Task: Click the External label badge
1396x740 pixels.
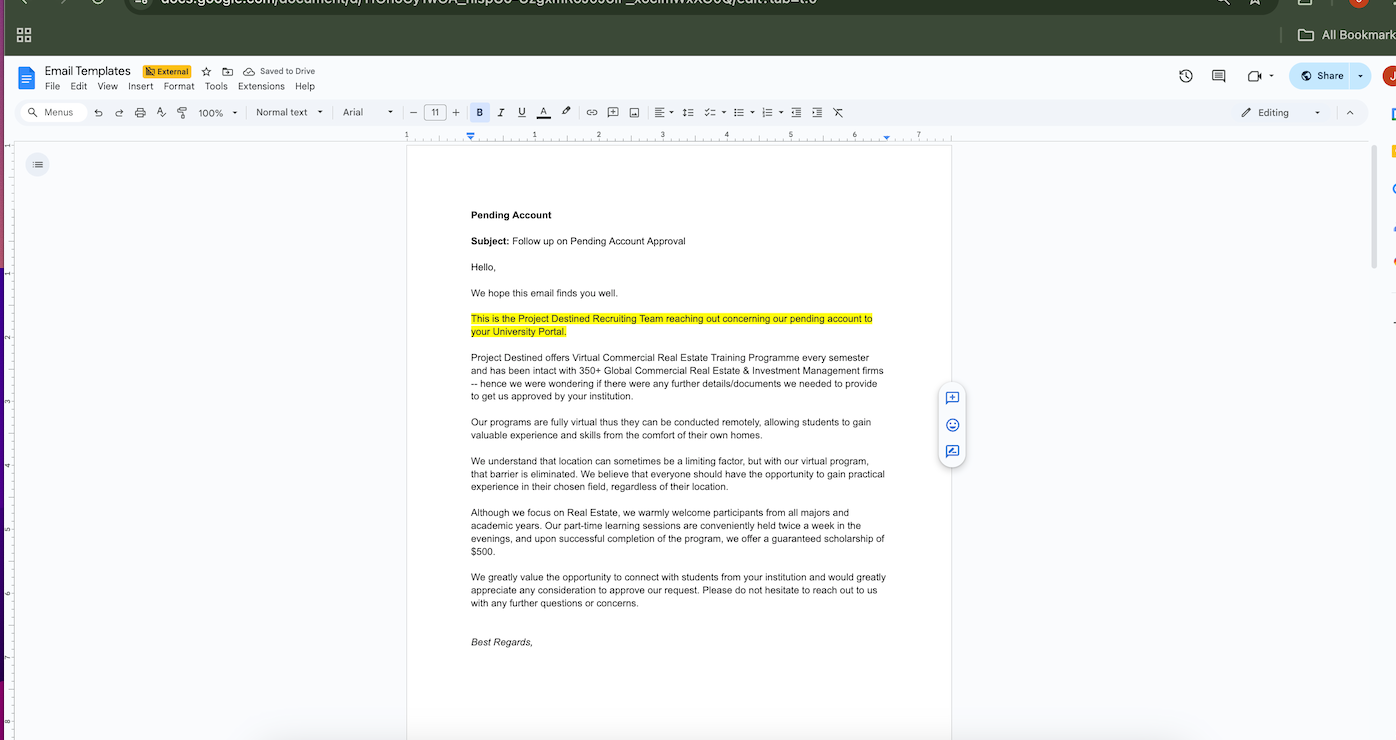Action: (167, 72)
